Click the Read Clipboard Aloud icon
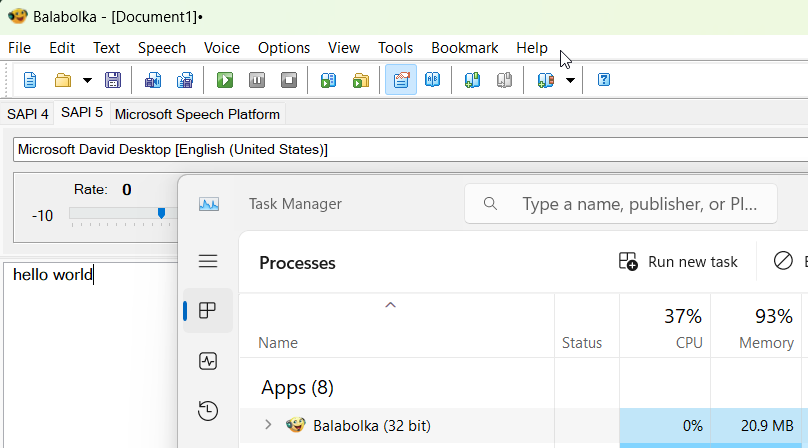808x448 pixels. (328, 80)
